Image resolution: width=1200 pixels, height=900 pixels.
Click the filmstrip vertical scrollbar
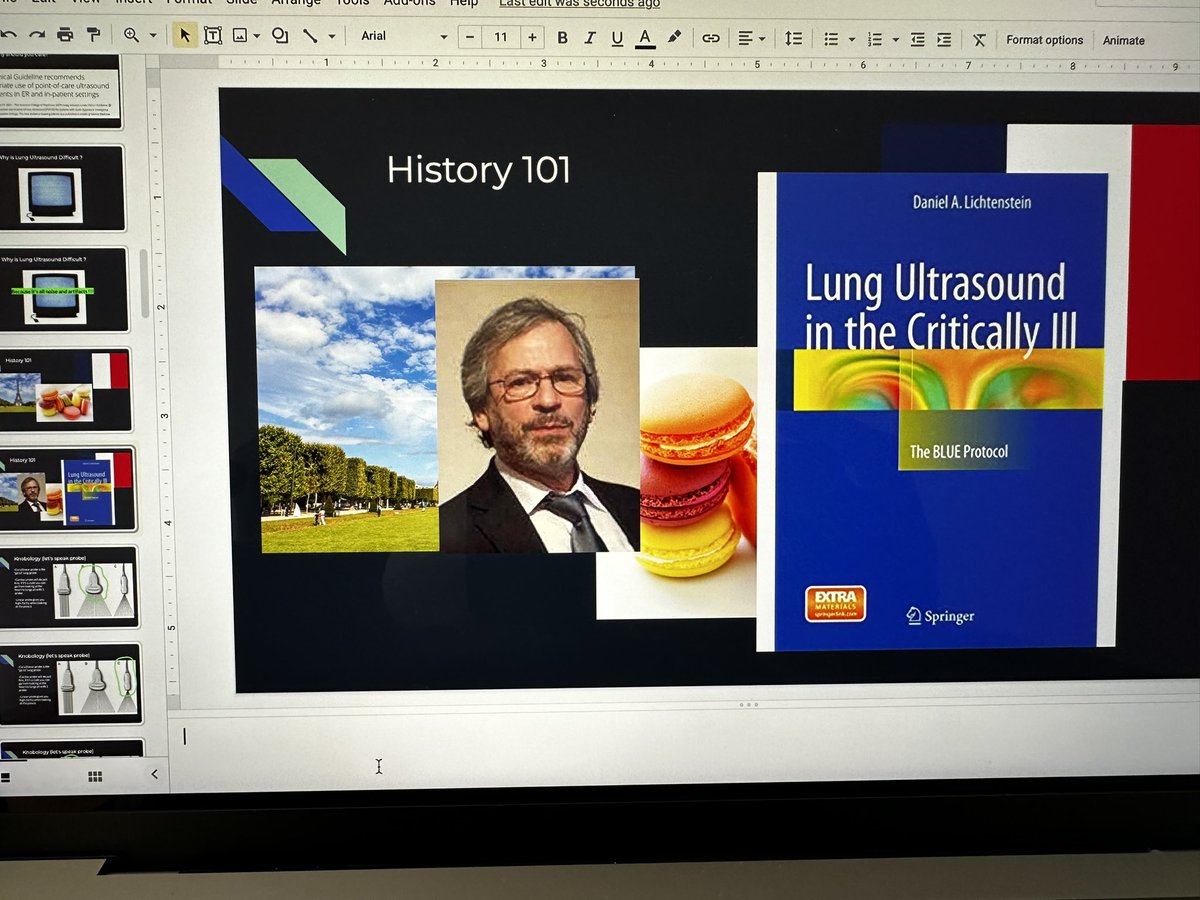[145, 283]
